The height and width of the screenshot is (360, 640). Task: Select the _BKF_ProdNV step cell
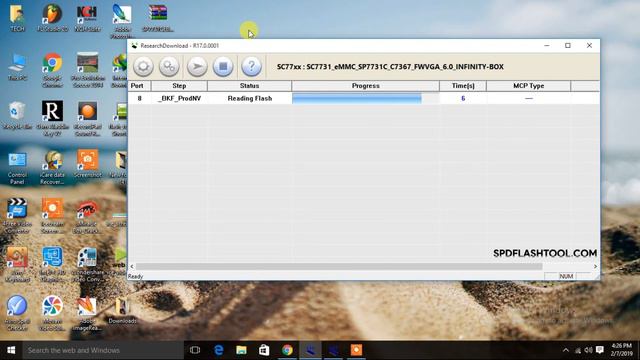point(179,98)
